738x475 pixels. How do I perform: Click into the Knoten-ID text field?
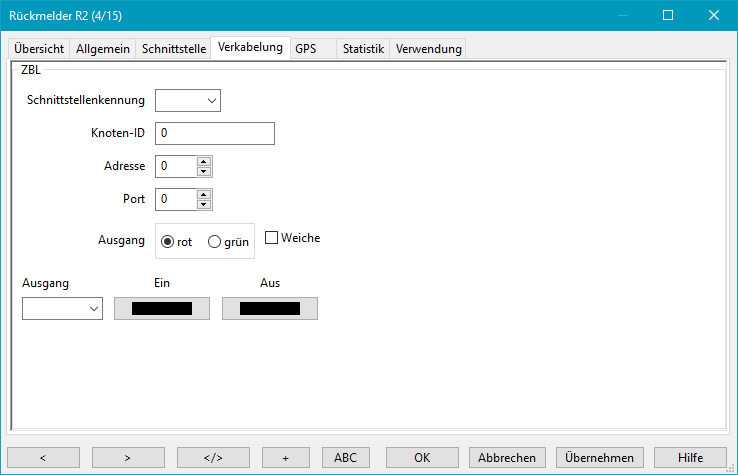point(214,133)
